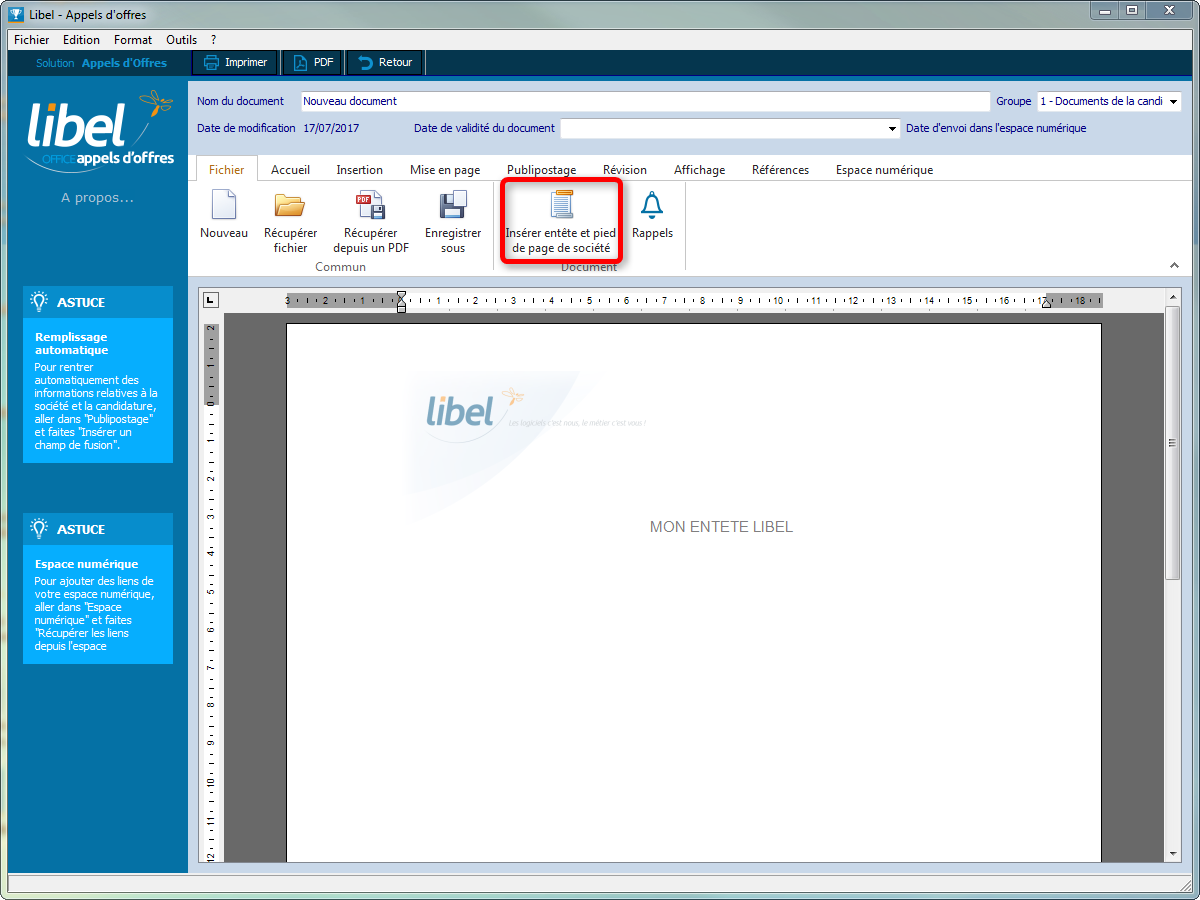Switch to Espace numérique tab
Viewport: 1200px width, 900px height.
pos(884,170)
